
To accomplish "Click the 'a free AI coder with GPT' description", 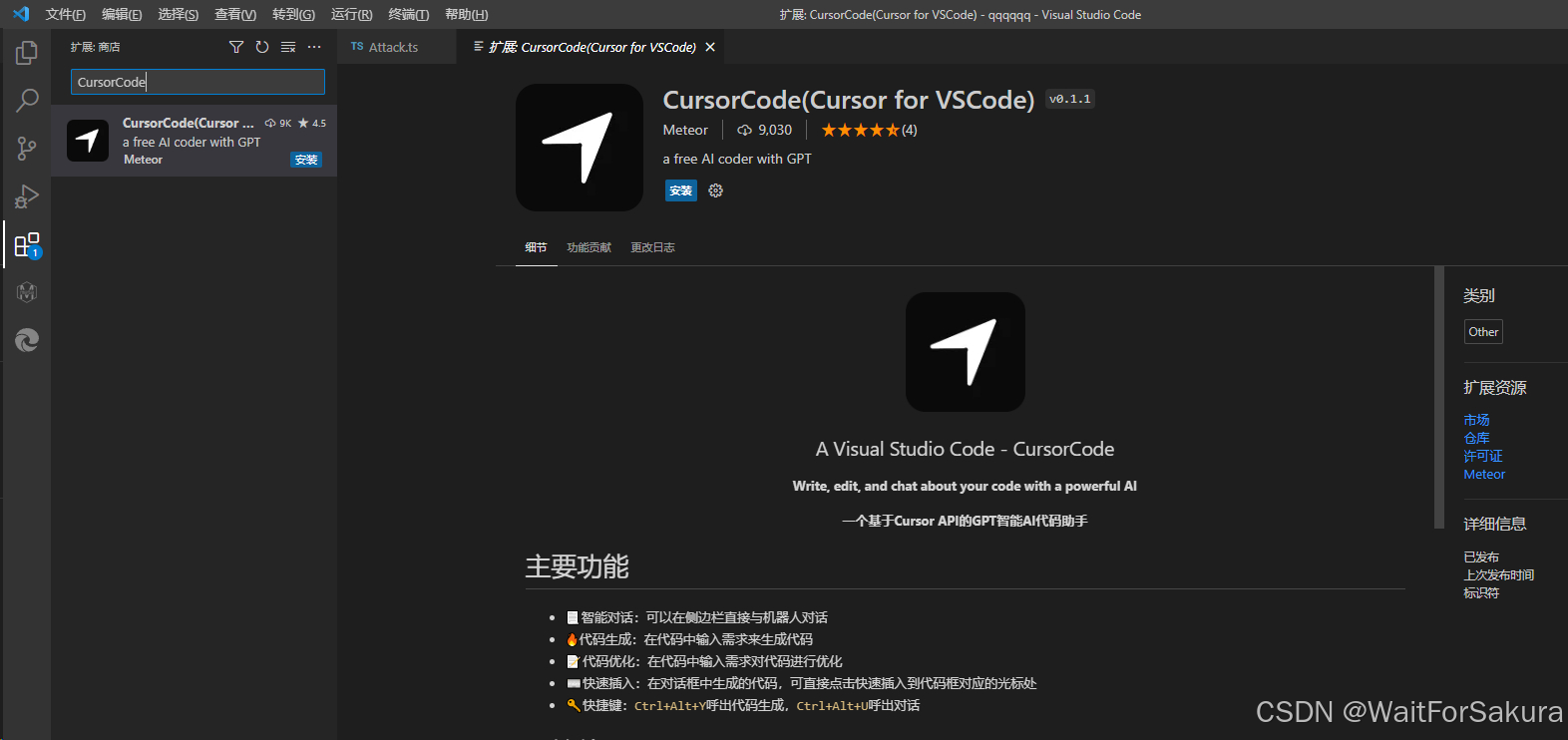I will (737, 159).
